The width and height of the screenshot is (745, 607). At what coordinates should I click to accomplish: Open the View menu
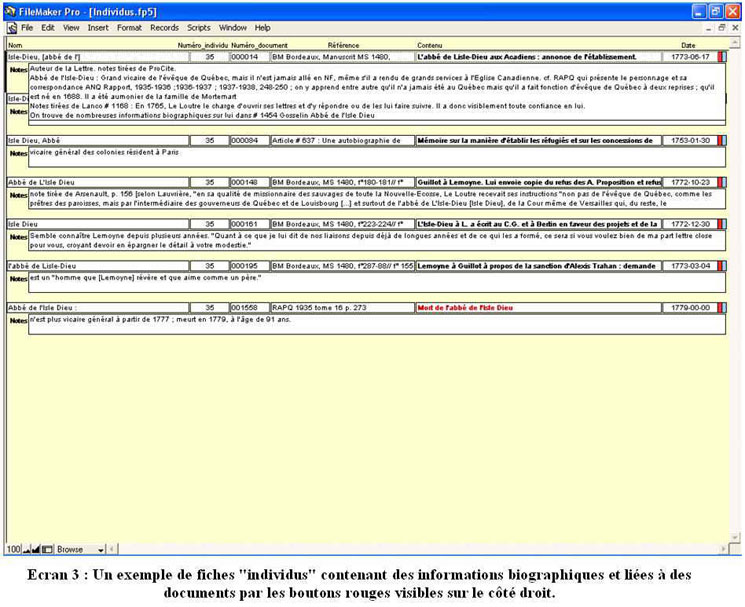tap(71, 28)
